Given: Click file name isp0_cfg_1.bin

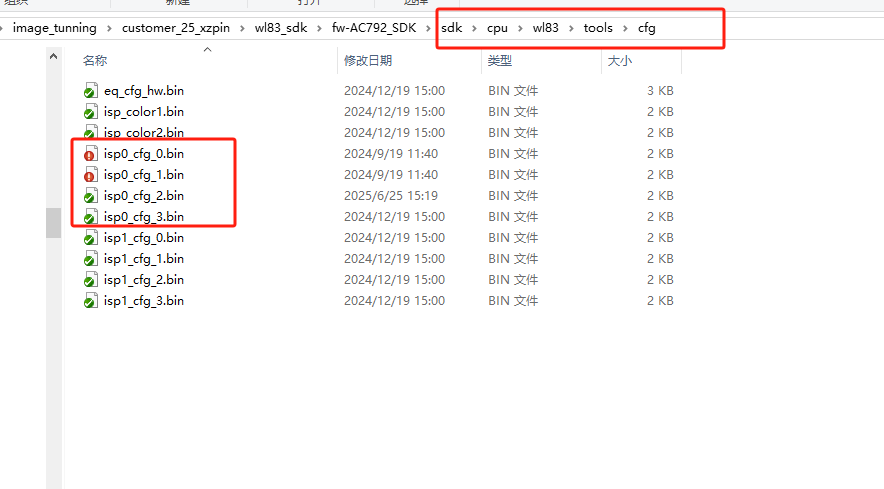Looking at the screenshot, I should coord(144,175).
